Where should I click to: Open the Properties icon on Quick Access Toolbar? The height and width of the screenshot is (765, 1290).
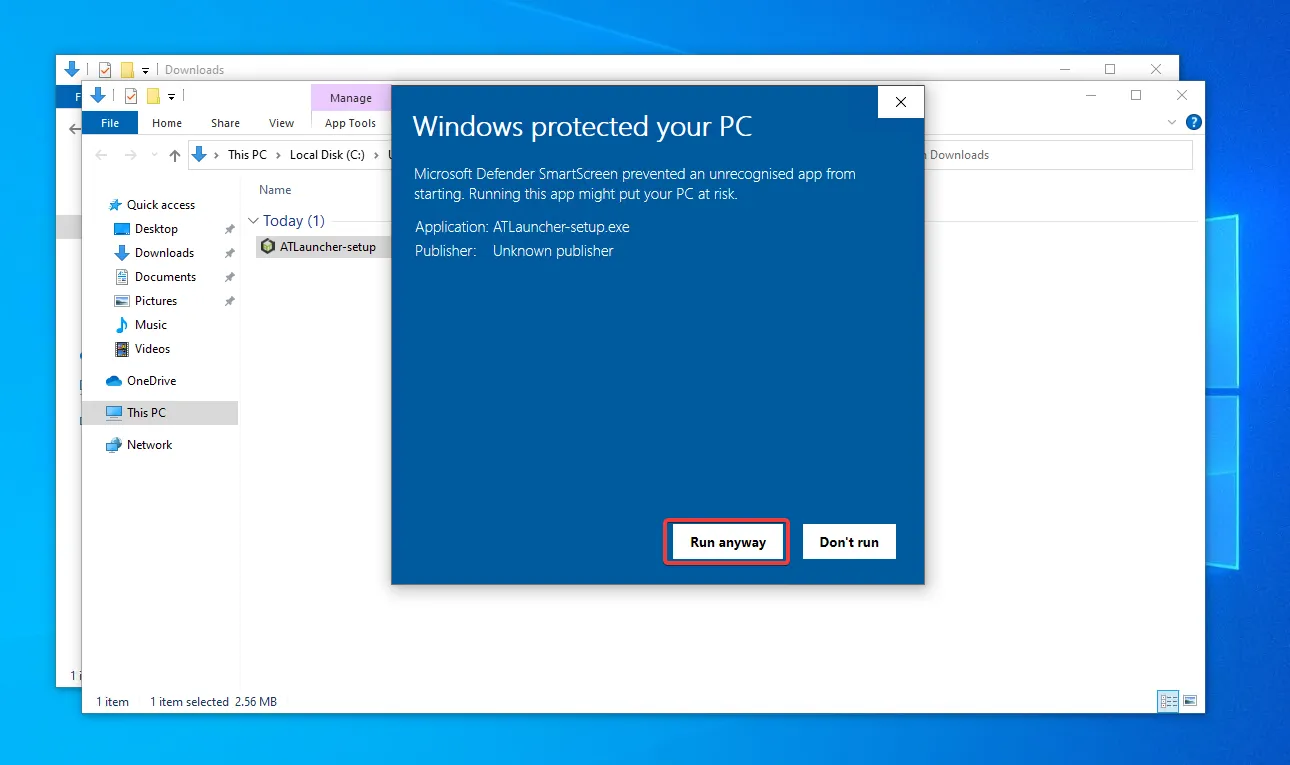[131, 96]
